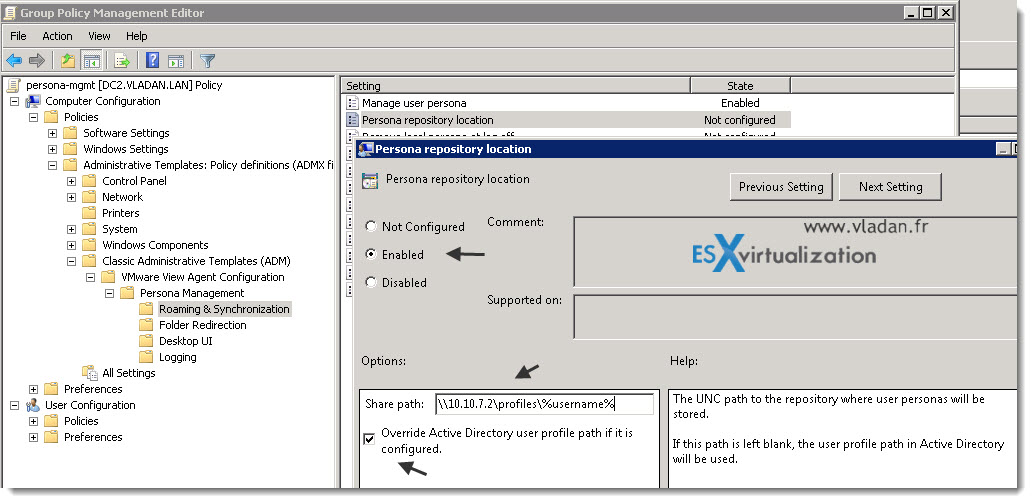The width and height of the screenshot is (1032, 503).
Task: Select the Persona repository location row text
Action: point(428,120)
